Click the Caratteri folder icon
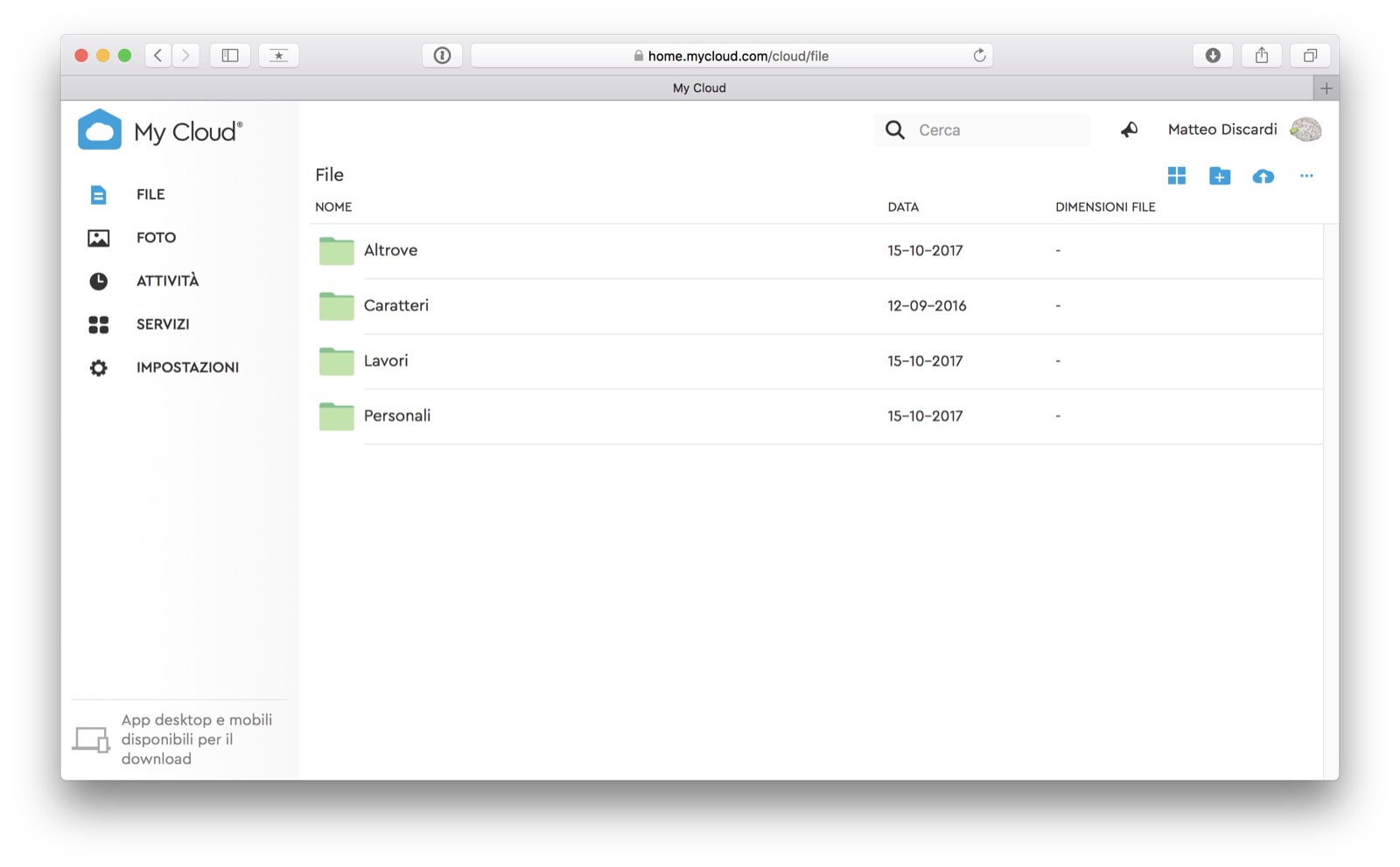Screen dimensions: 1400x867 (x=336, y=305)
